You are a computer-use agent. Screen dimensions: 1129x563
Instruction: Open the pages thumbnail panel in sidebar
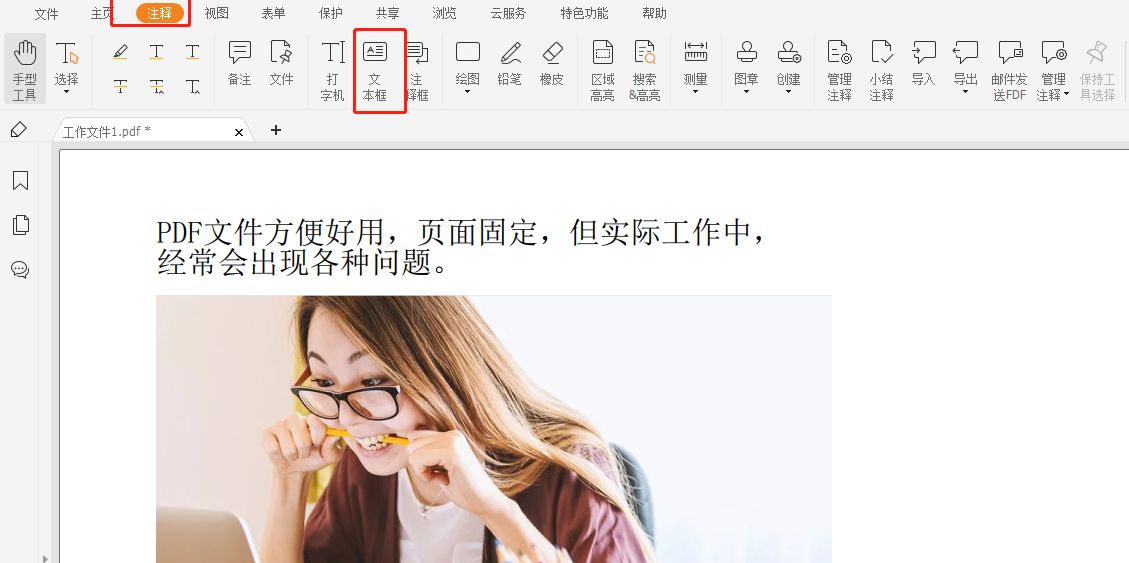(x=20, y=225)
